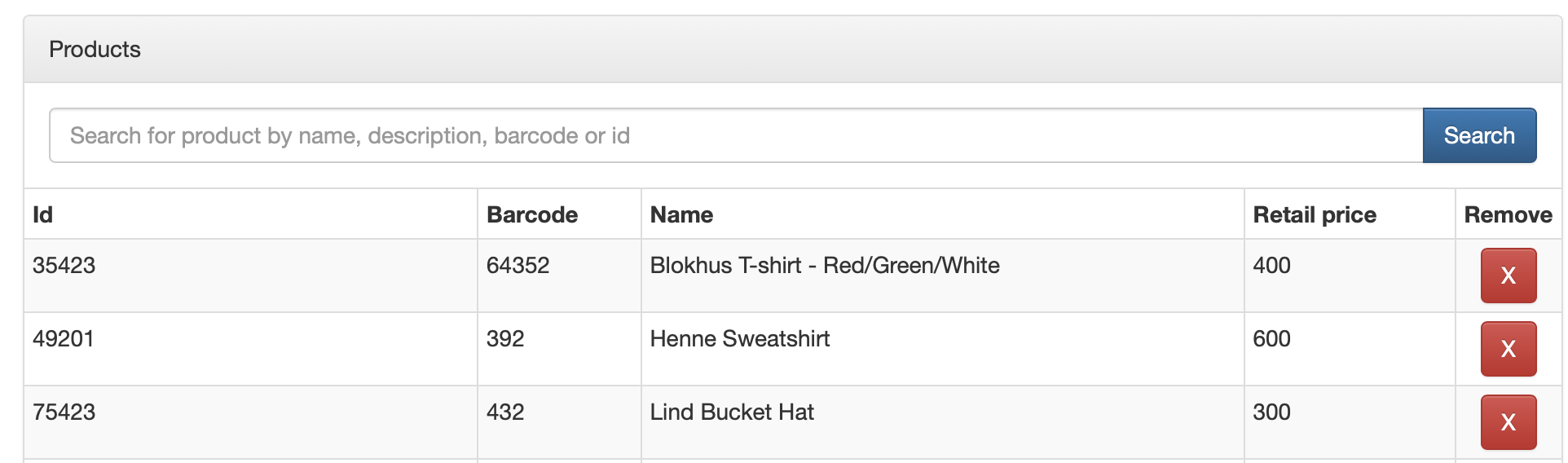Click barcode 64352 cell
Image resolution: width=1568 pixels, height=463 pixels.
click(518, 266)
